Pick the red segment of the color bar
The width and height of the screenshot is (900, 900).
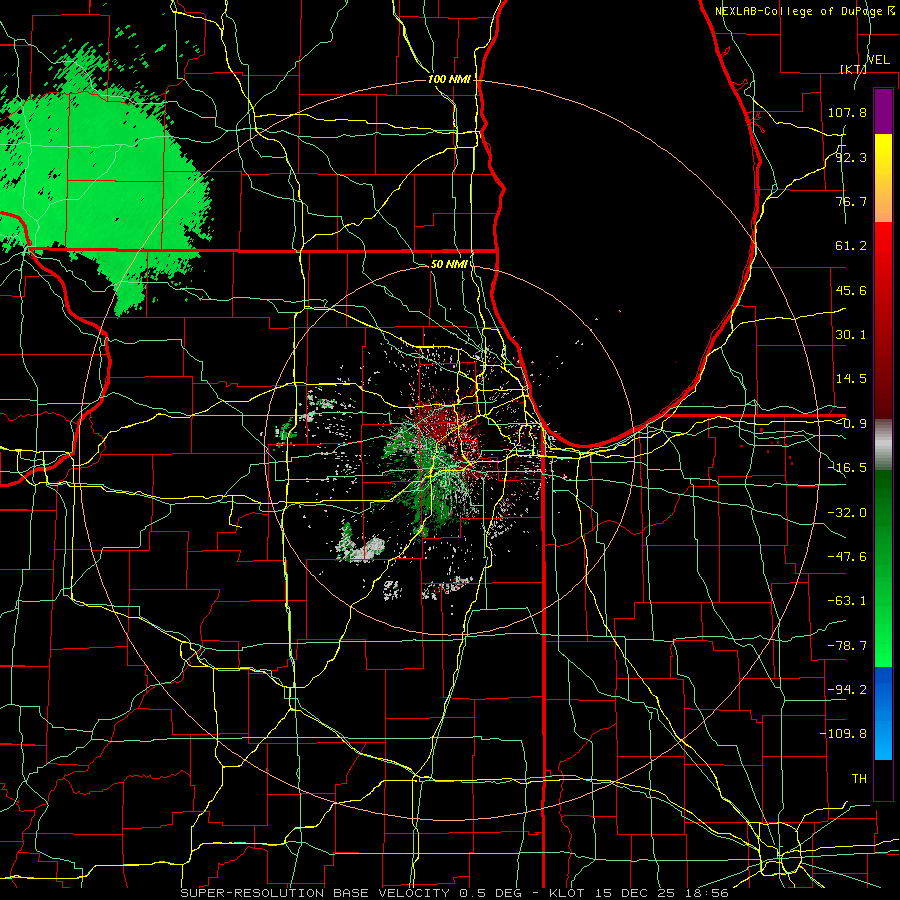tap(883, 320)
